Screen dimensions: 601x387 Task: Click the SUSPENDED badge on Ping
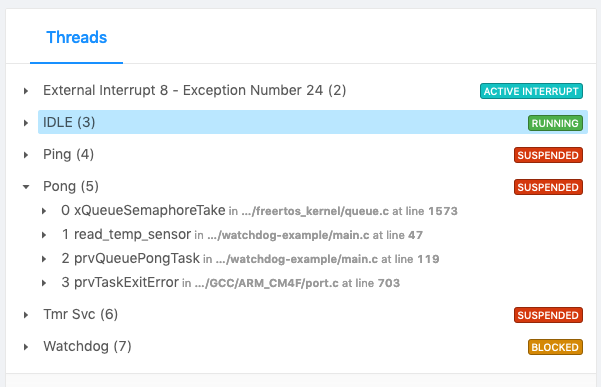[548, 155]
